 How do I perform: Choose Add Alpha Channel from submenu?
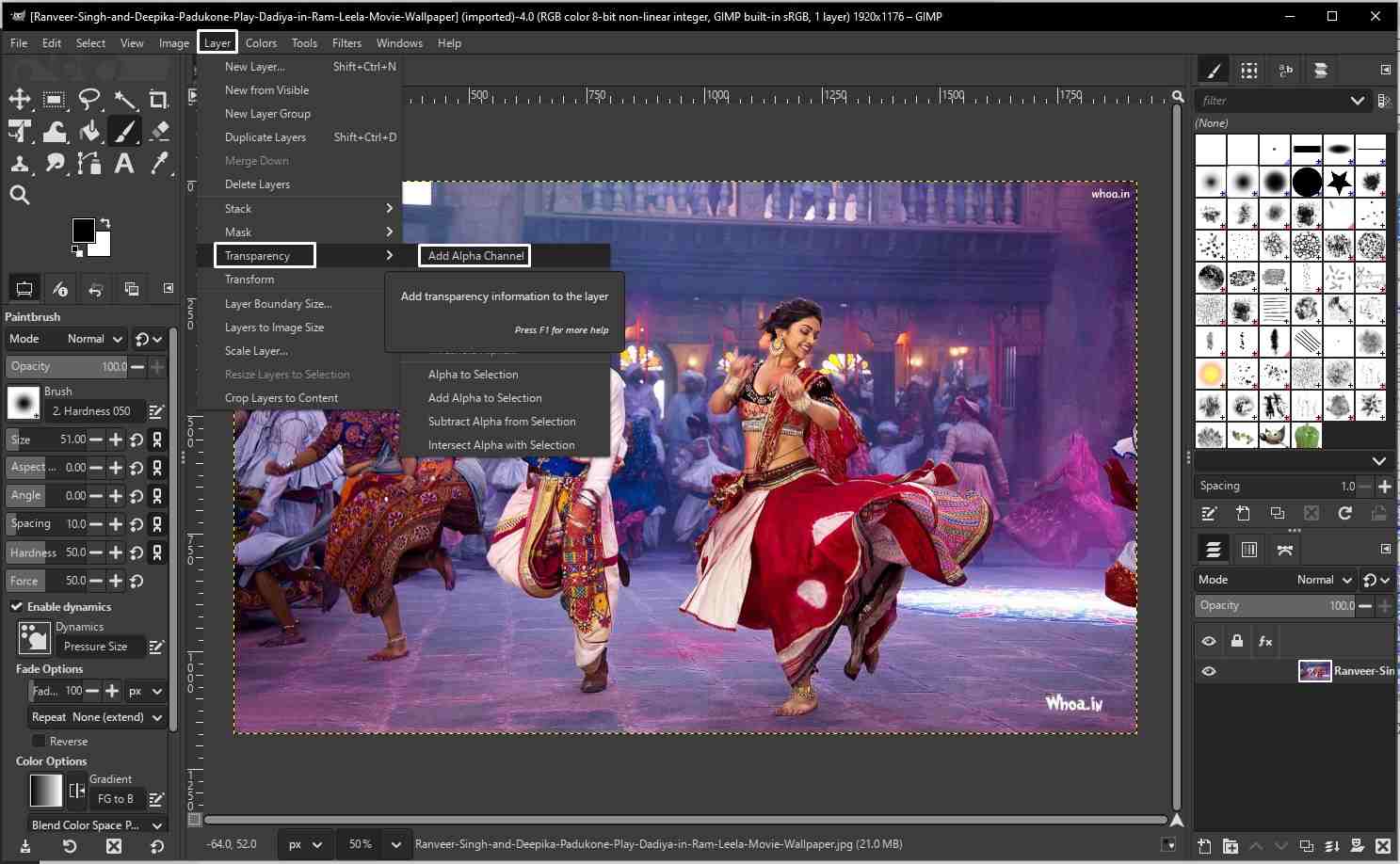coord(475,256)
